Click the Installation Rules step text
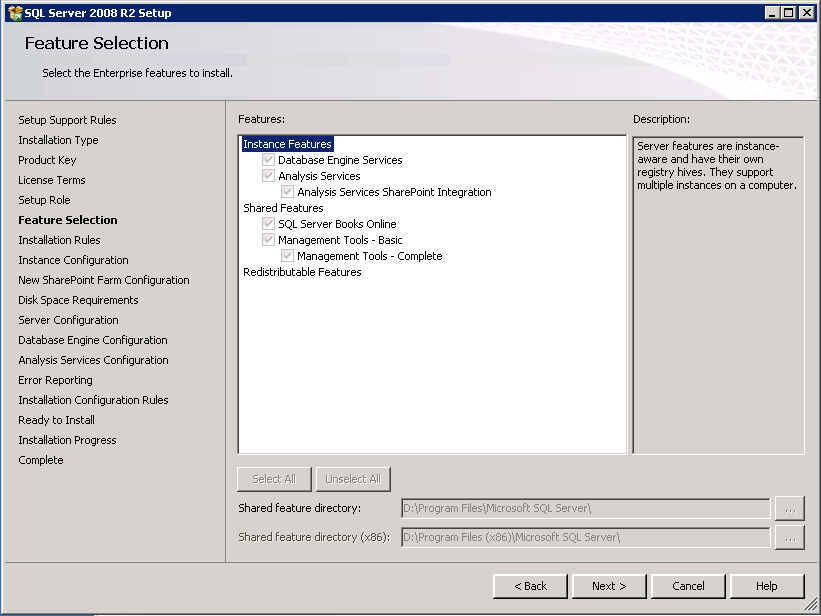 click(x=59, y=240)
